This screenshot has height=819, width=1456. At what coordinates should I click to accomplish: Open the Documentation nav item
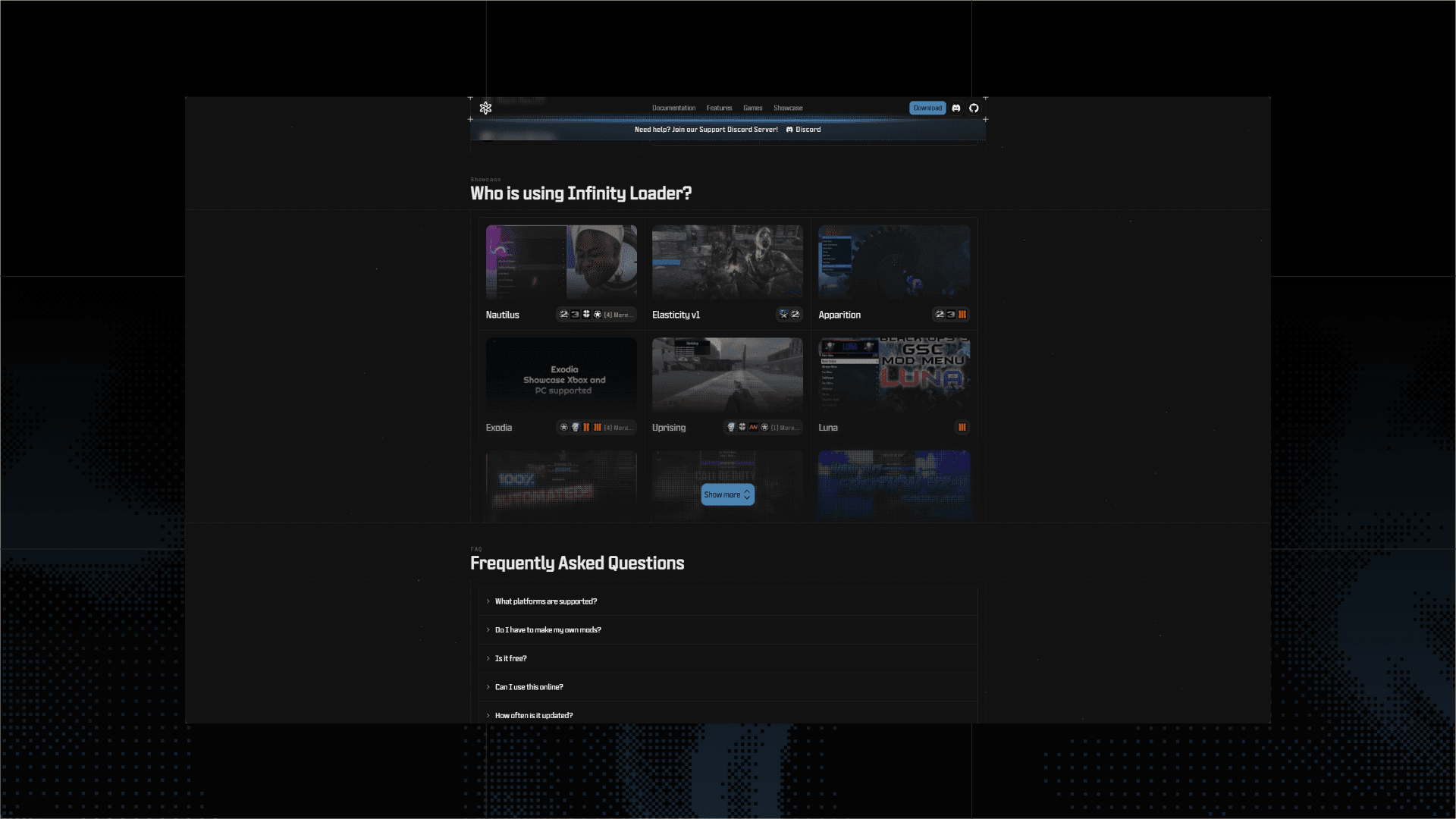(x=673, y=108)
